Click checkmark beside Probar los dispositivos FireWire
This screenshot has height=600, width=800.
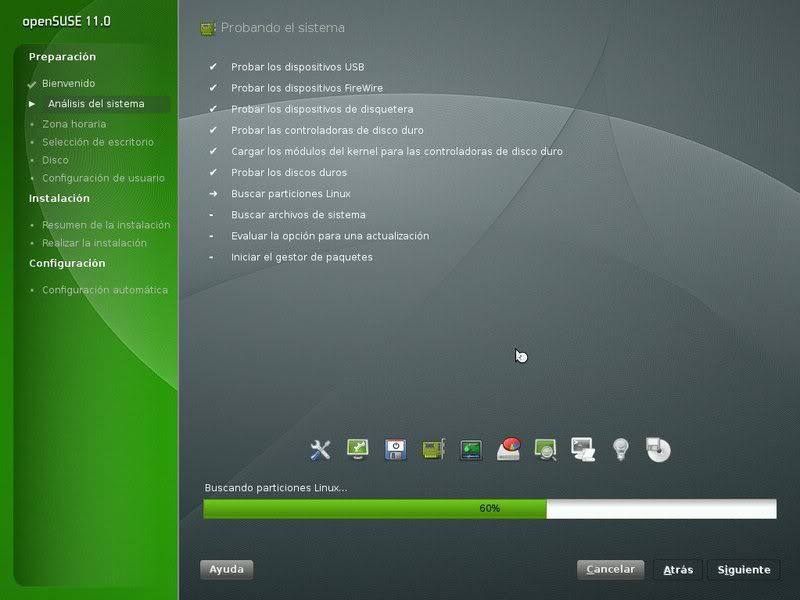[x=213, y=88]
